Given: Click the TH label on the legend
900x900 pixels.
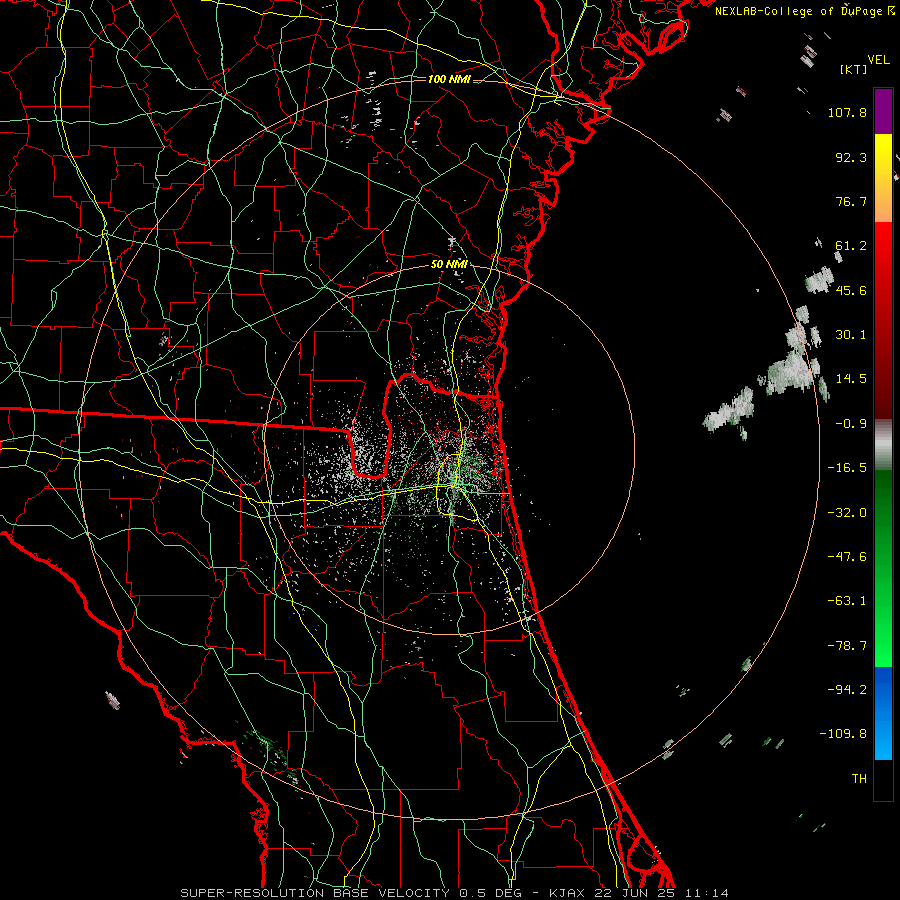Looking at the screenshot, I should (x=859, y=779).
